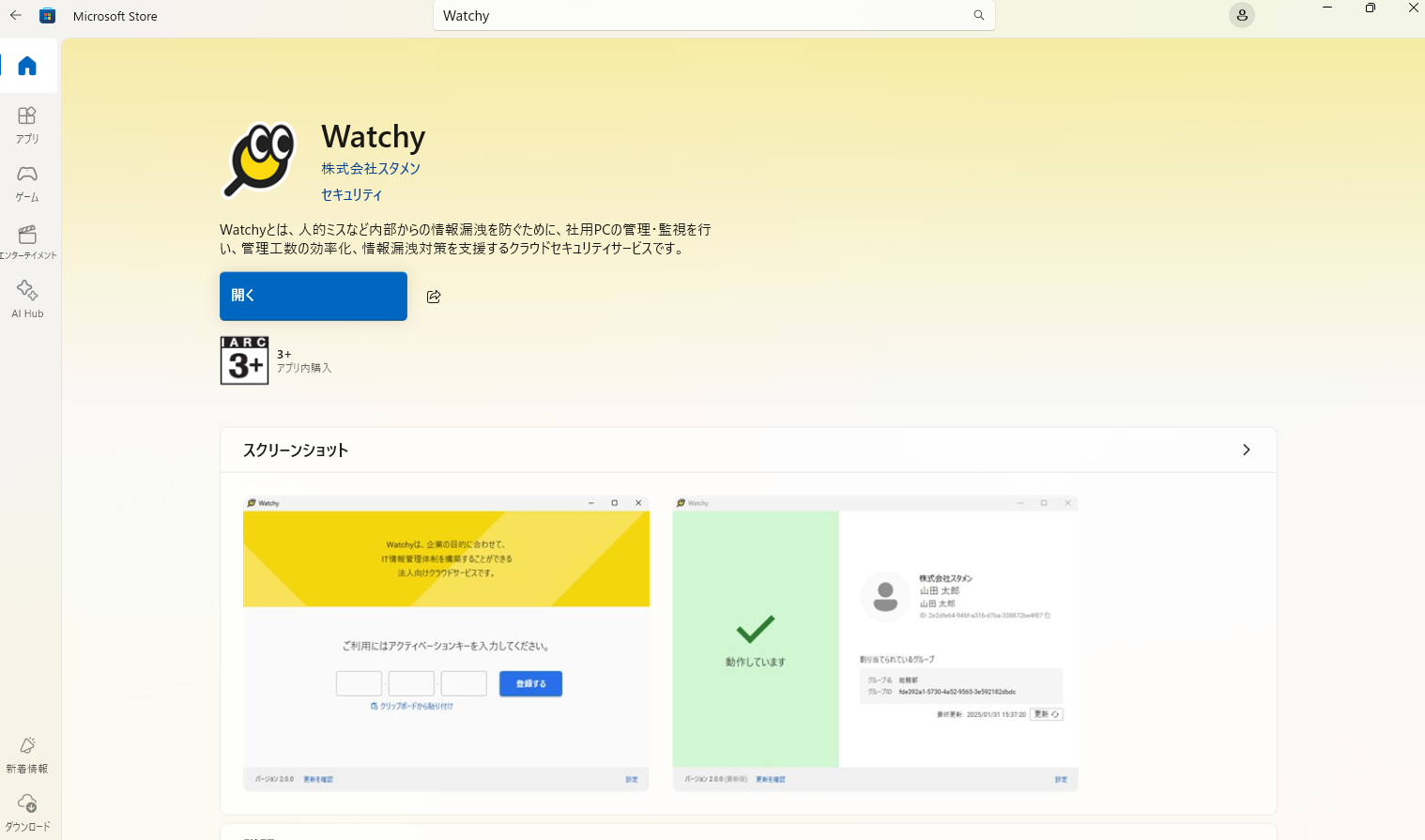Open the activation key screenshot thumbnail
The width and height of the screenshot is (1425, 840).
446,644
